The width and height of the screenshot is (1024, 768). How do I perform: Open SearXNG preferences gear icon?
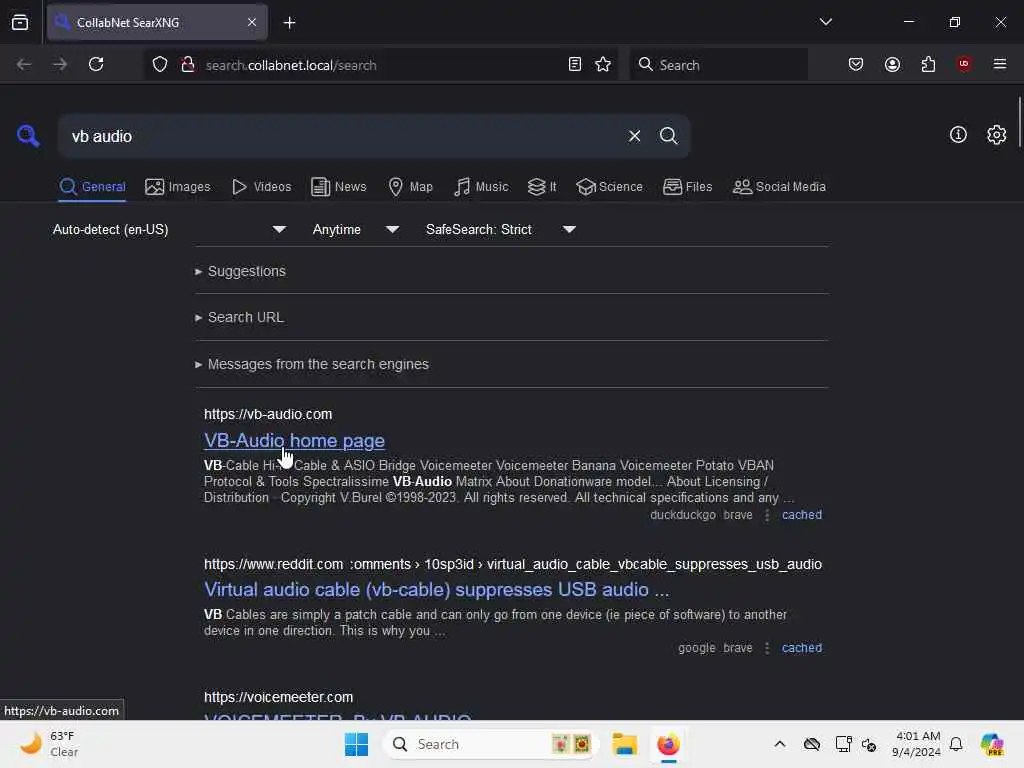pos(996,135)
